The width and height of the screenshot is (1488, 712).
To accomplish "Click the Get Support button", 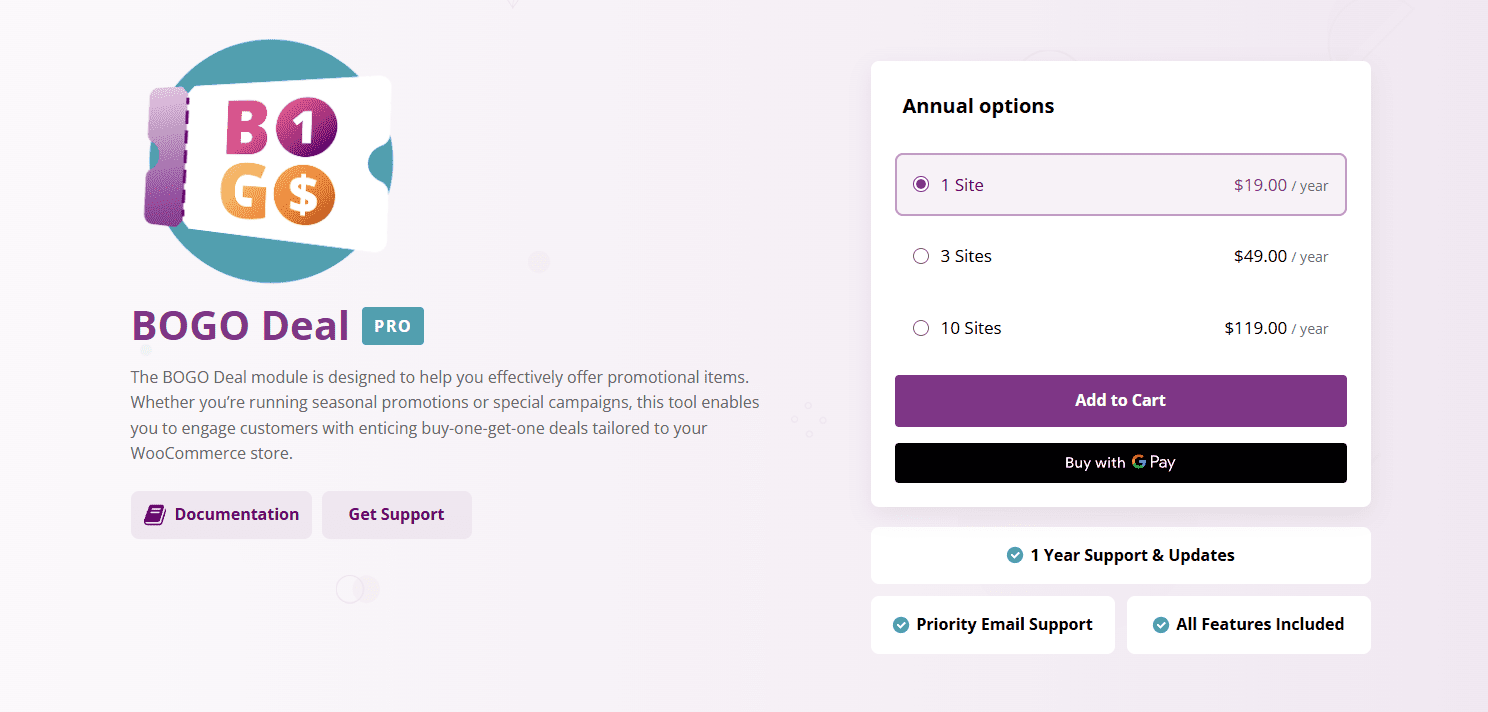I will (396, 515).
